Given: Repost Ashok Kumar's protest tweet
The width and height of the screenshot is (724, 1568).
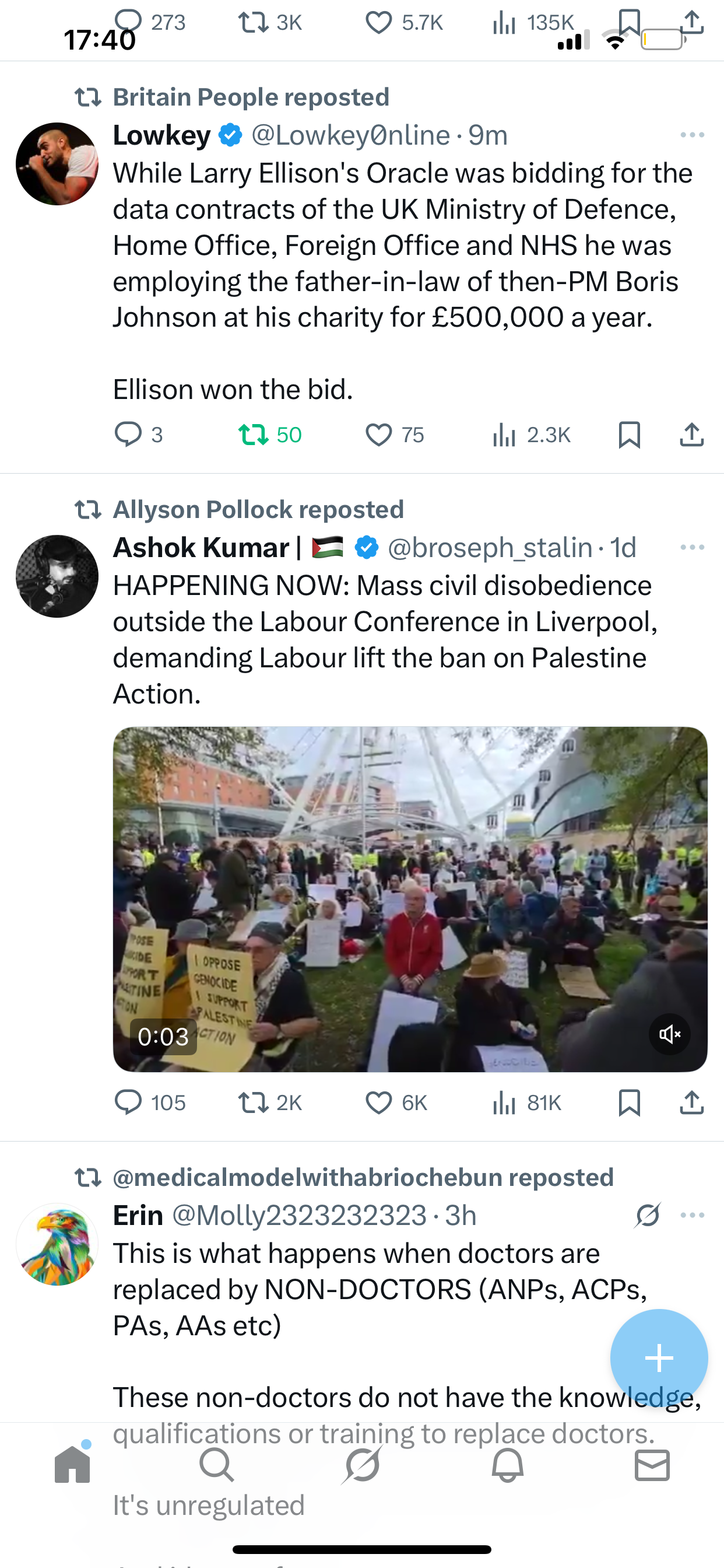Looking at the screenshot, I should click(x=253, y=1102).
